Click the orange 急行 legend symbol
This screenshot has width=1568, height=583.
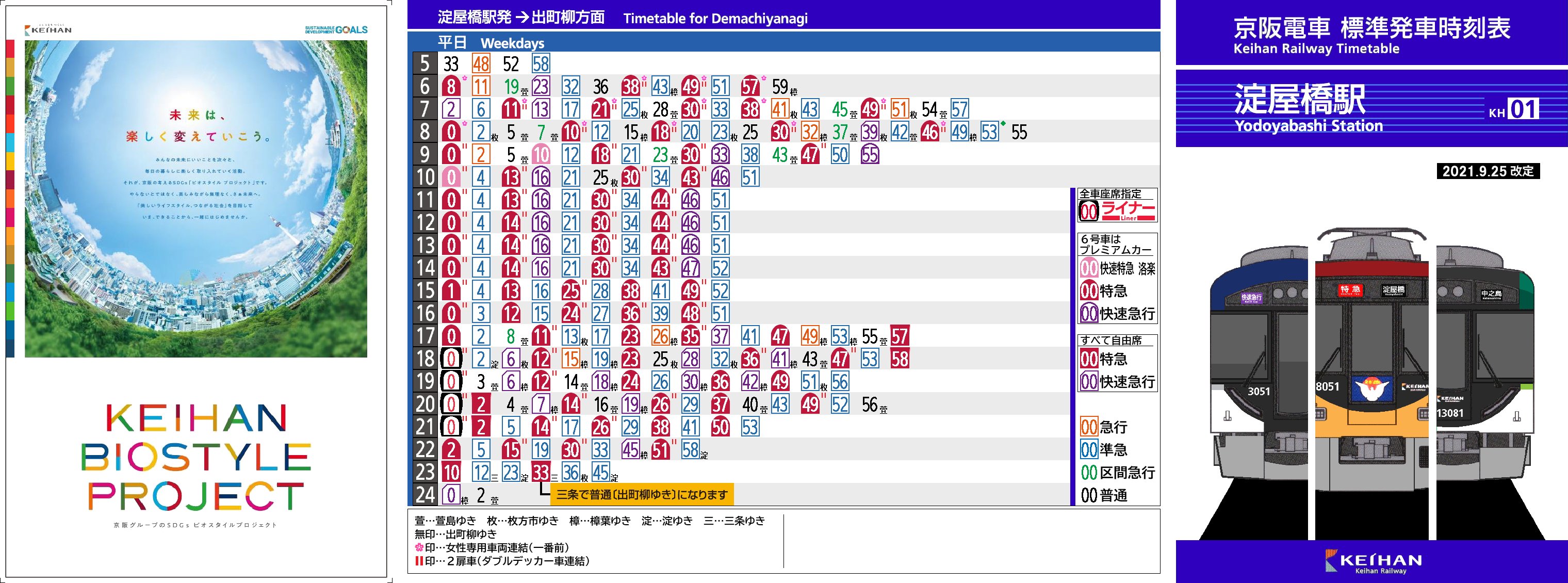(x=1088, y=427)
